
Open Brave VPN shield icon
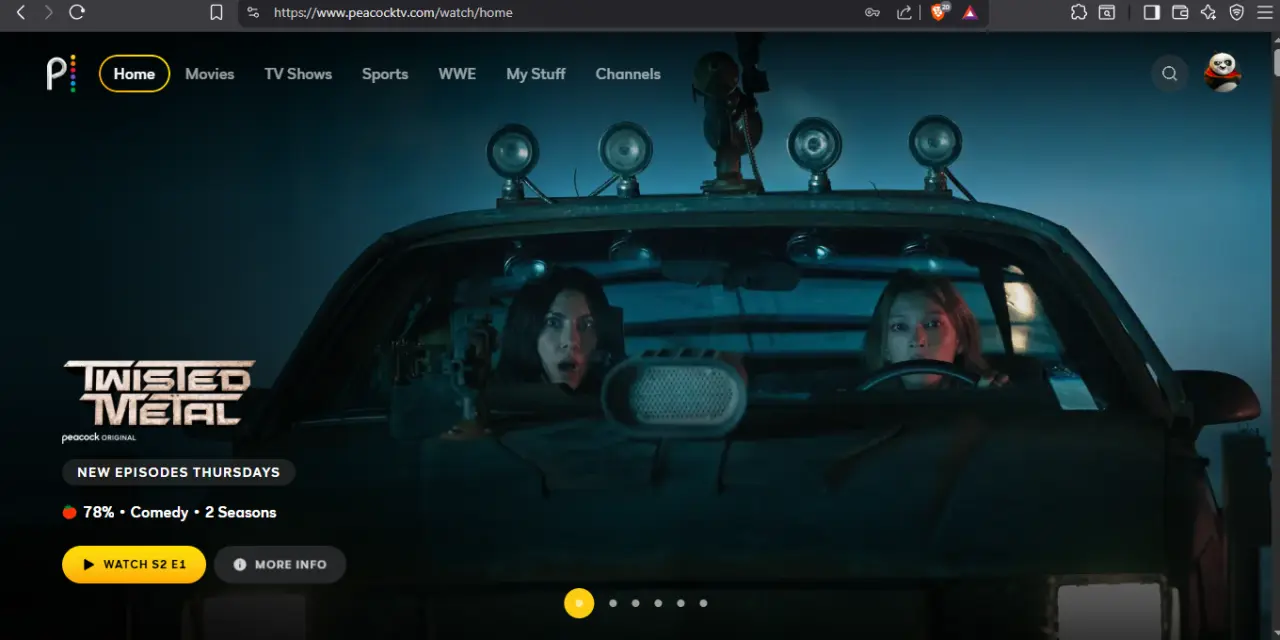tap(1237, 12)
